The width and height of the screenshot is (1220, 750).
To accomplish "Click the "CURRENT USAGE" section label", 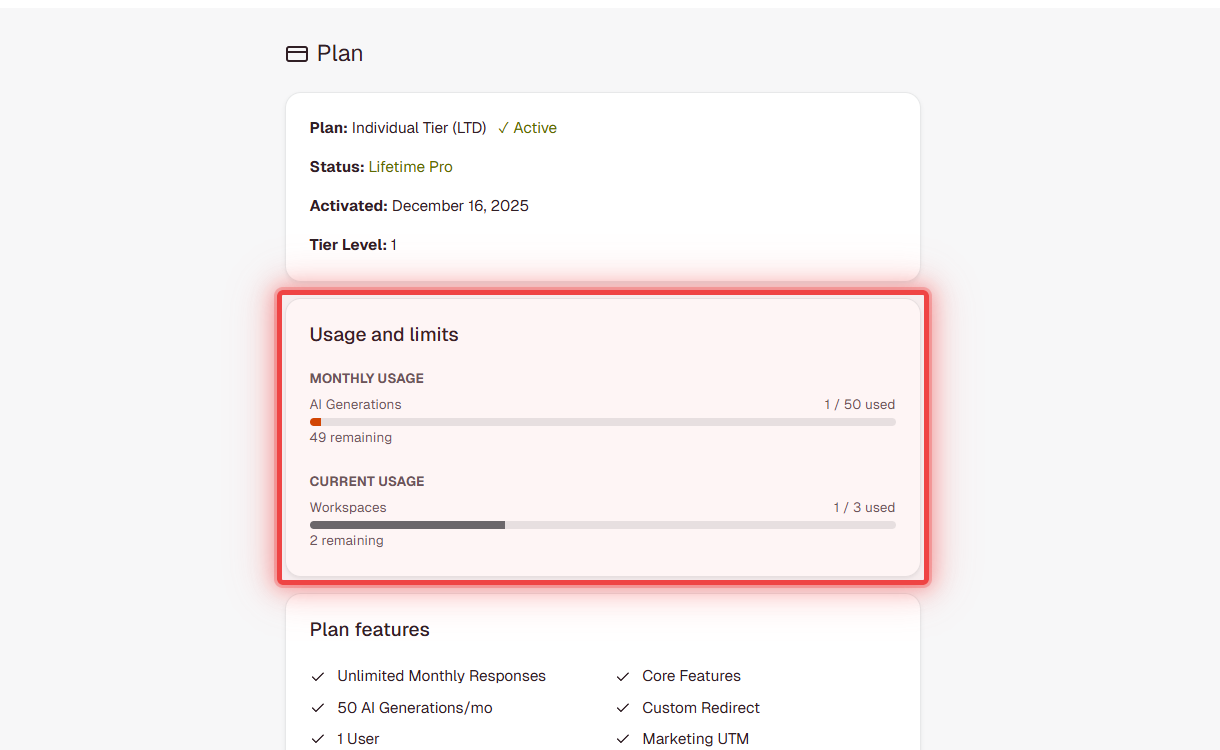I will (367, 481).
